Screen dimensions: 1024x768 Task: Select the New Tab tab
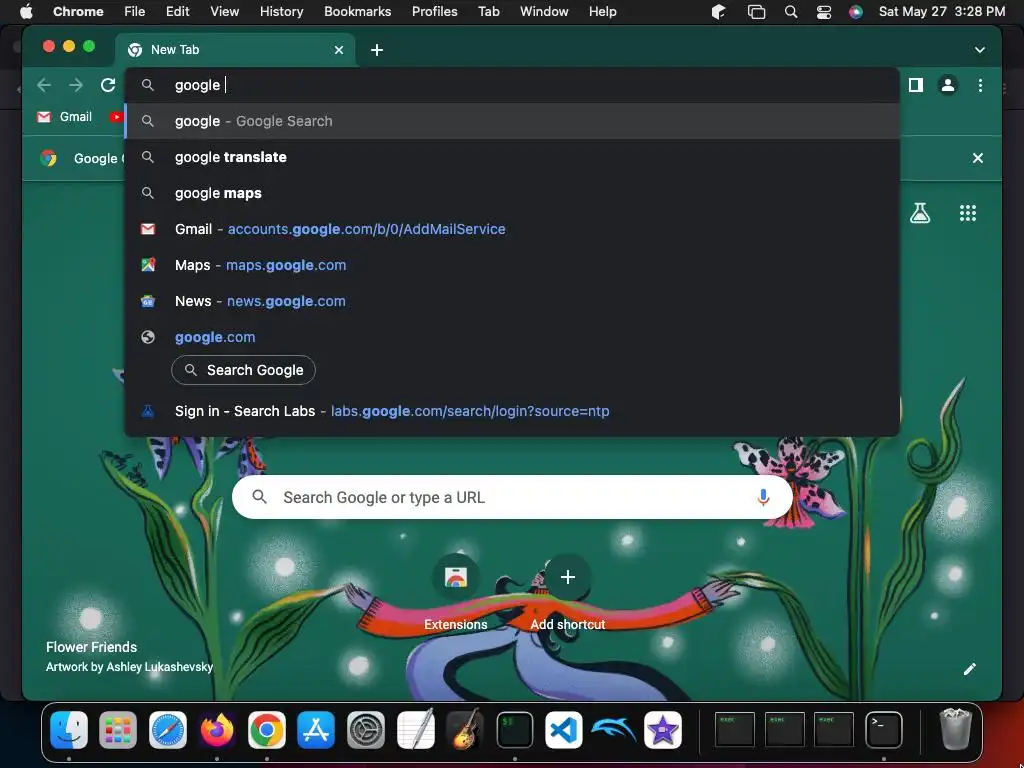(x=235, y=50)
